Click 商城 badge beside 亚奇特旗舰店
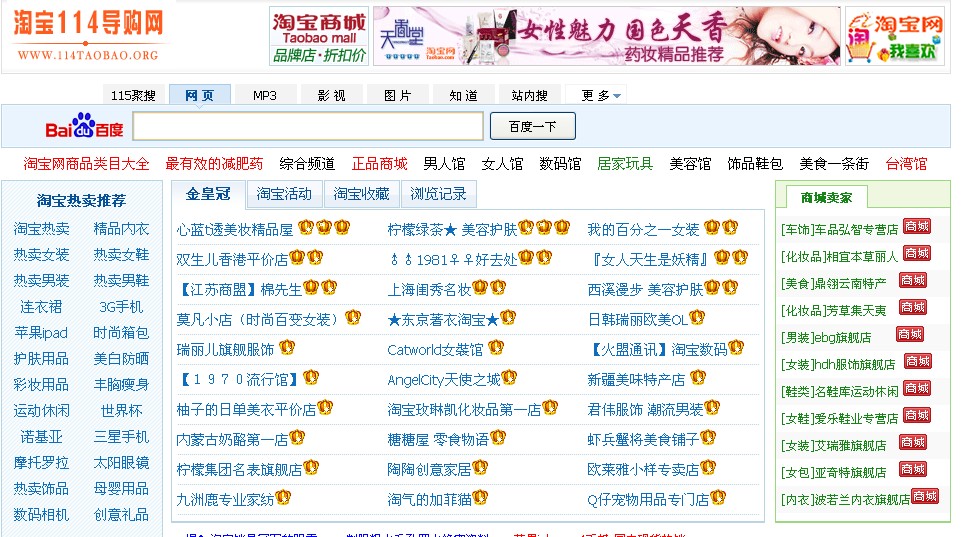Screen dimensions: 962x537 913,469
